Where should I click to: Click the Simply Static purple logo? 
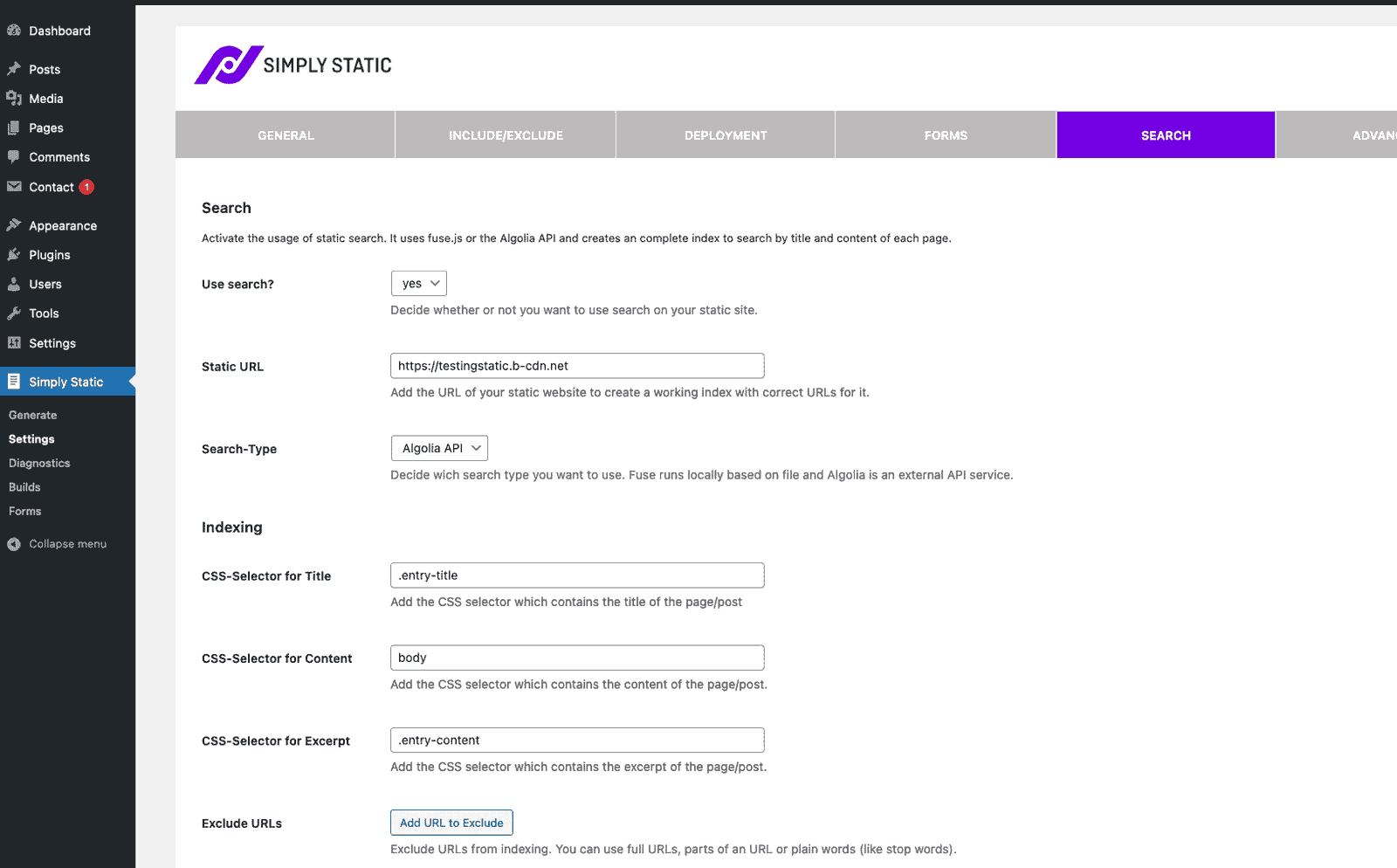click(229, 65)
